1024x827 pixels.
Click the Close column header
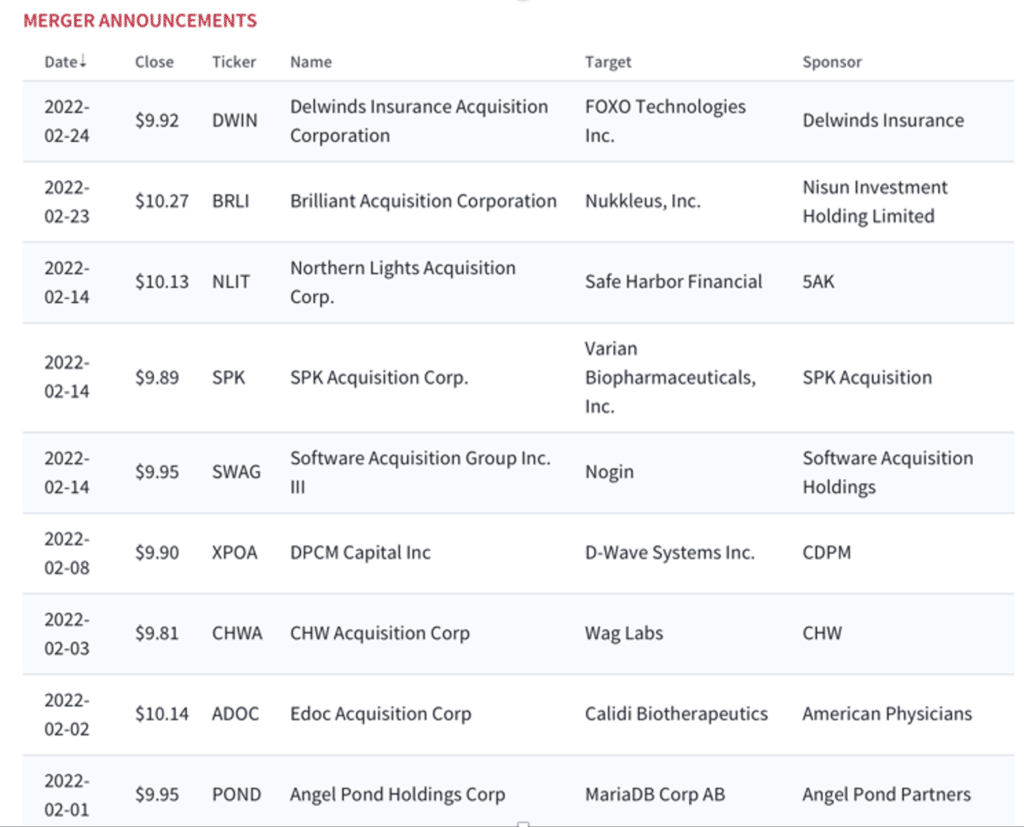coord(154,62)
